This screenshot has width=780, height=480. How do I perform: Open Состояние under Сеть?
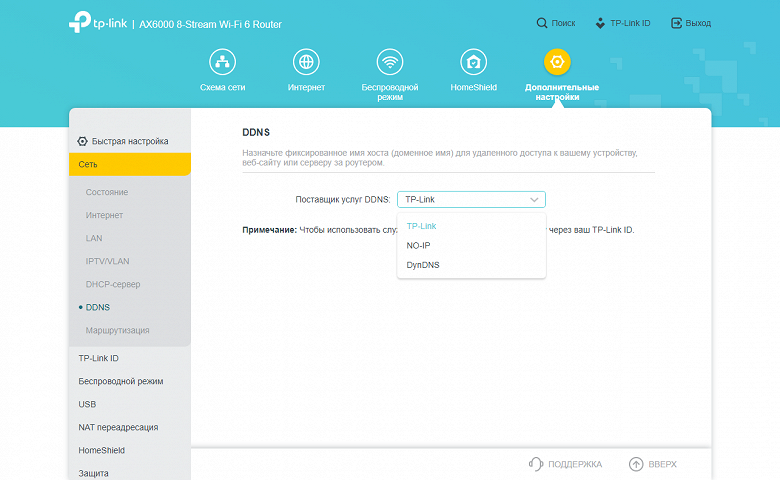106,192
